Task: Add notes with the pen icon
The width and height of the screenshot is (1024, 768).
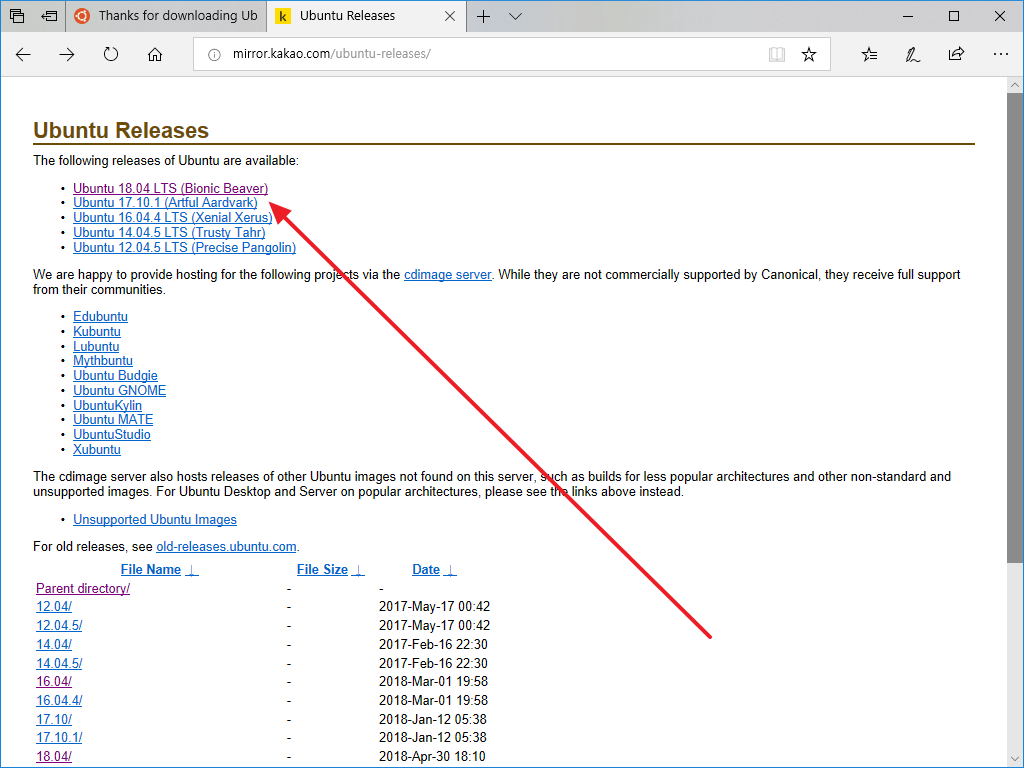Action: tap(912, 54)
